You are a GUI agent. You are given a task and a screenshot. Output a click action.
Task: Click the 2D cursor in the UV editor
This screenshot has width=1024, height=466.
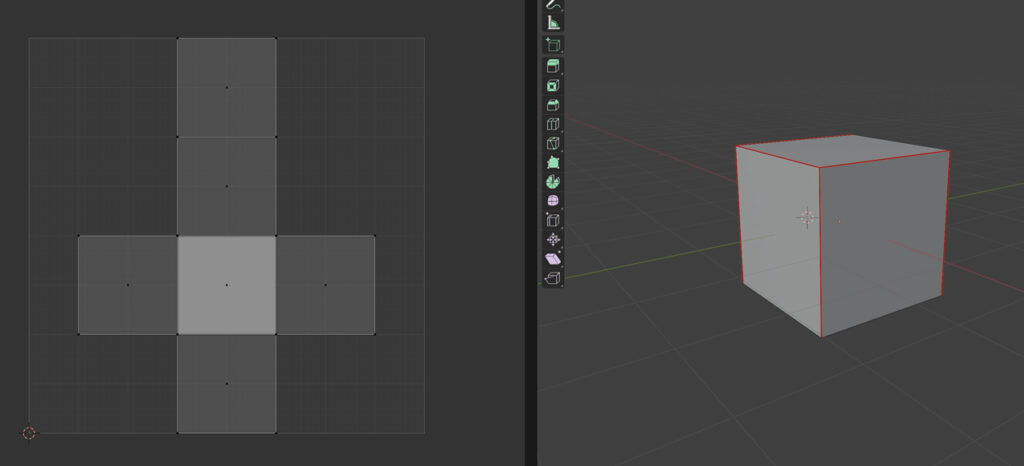pos(29,433)
